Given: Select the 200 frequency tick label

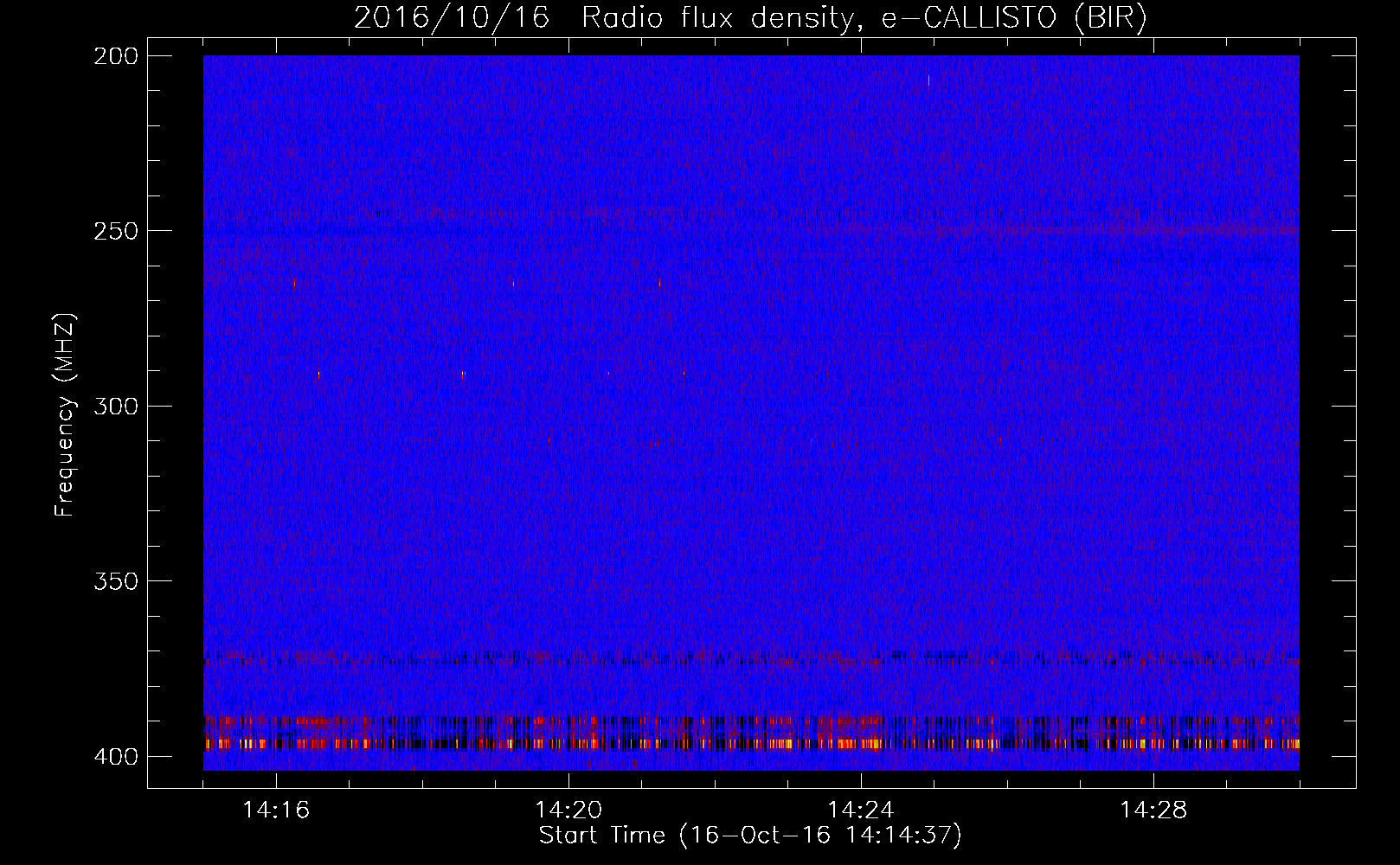Looking at the screenshot, I should (116, 56).
